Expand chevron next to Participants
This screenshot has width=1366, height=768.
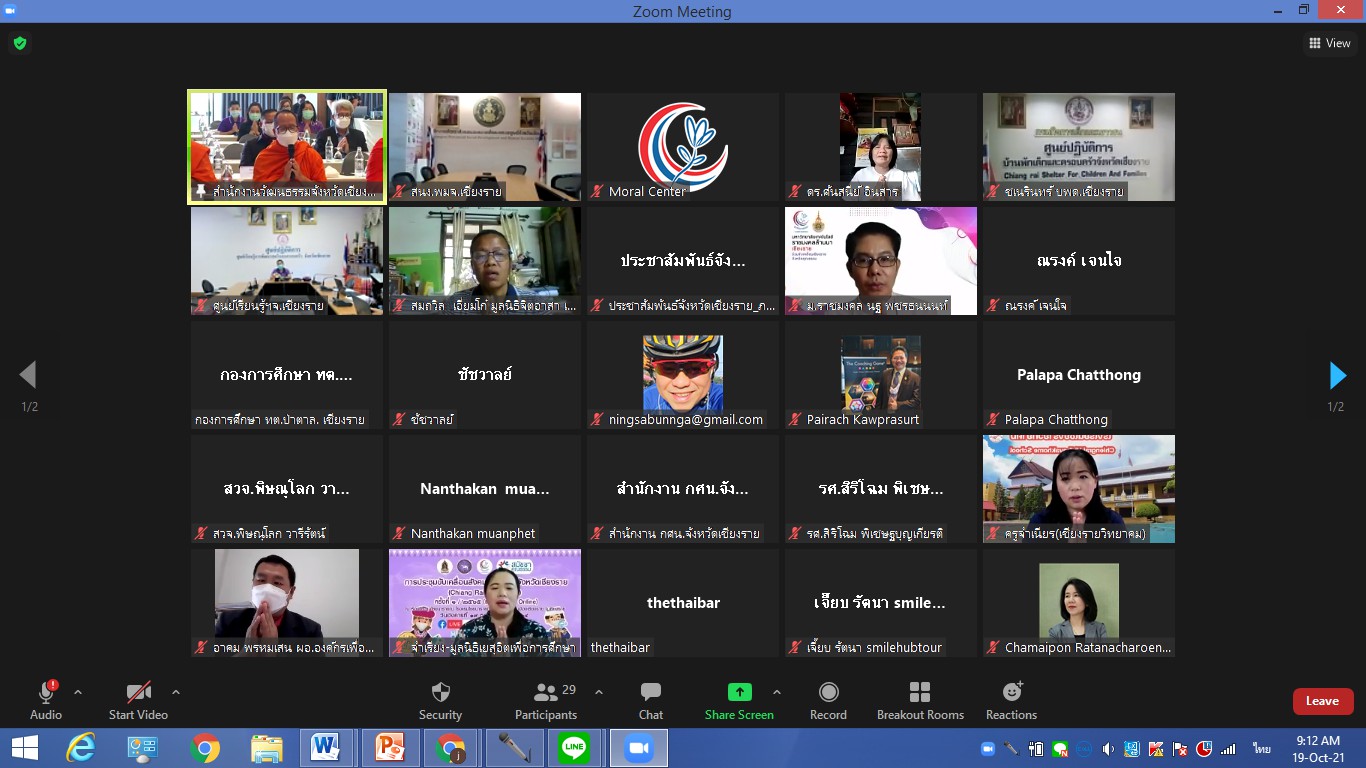pyautogui.click(x=599, y=692)
